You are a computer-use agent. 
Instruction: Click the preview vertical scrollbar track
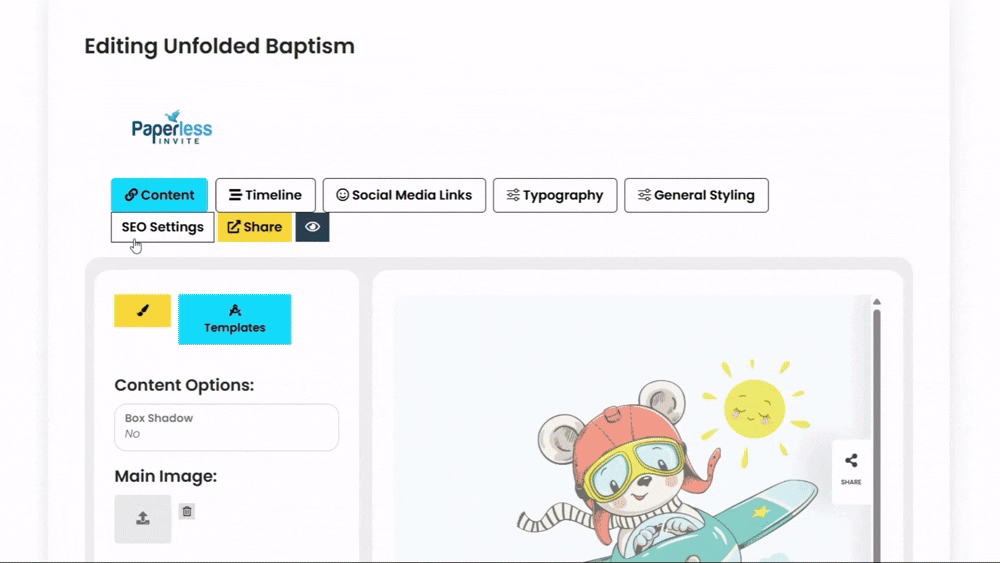(x=877, y=434)
